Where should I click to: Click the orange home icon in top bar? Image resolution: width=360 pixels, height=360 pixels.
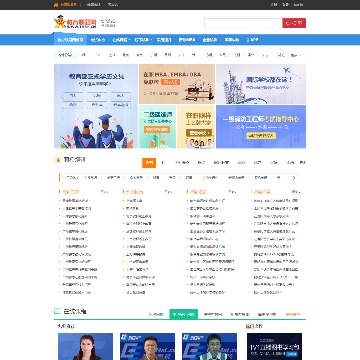pos(56,5)
